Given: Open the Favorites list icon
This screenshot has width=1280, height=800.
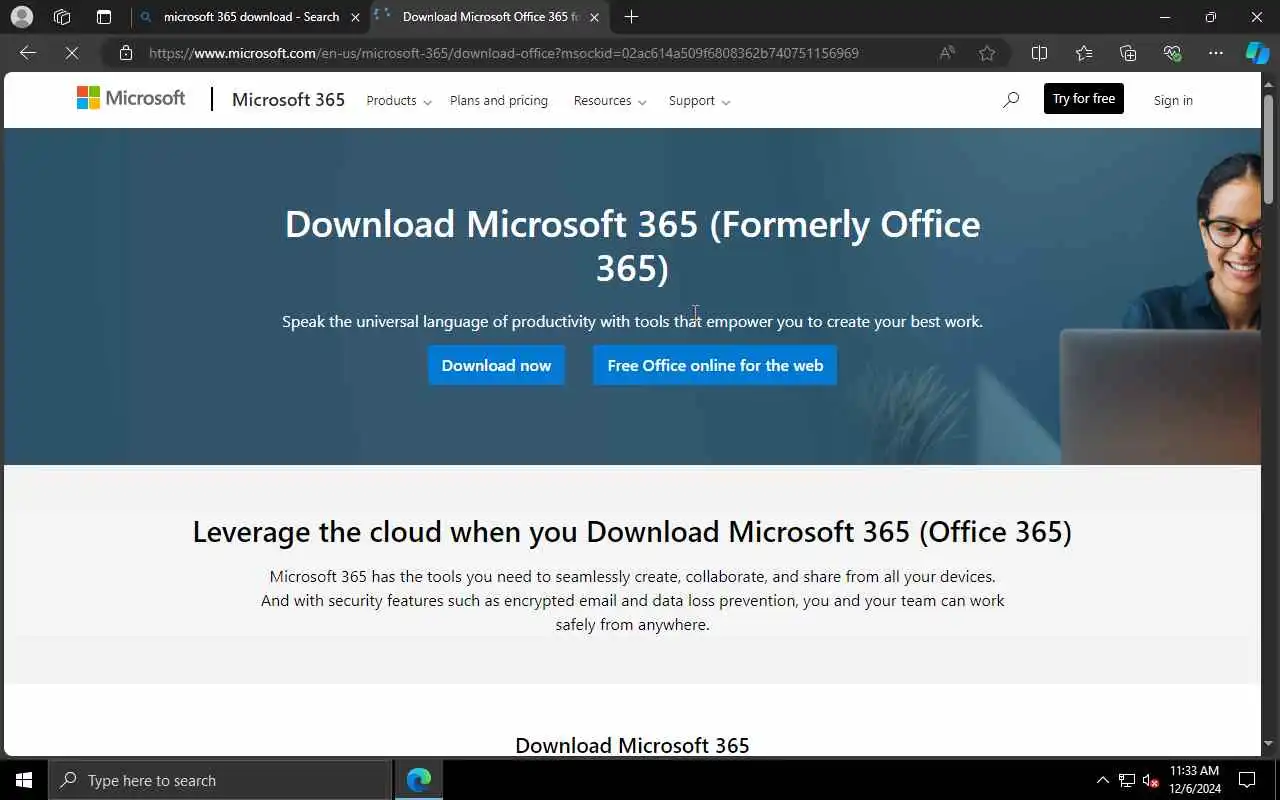Looking at the screenshot, I should [x=1084, y=53].
